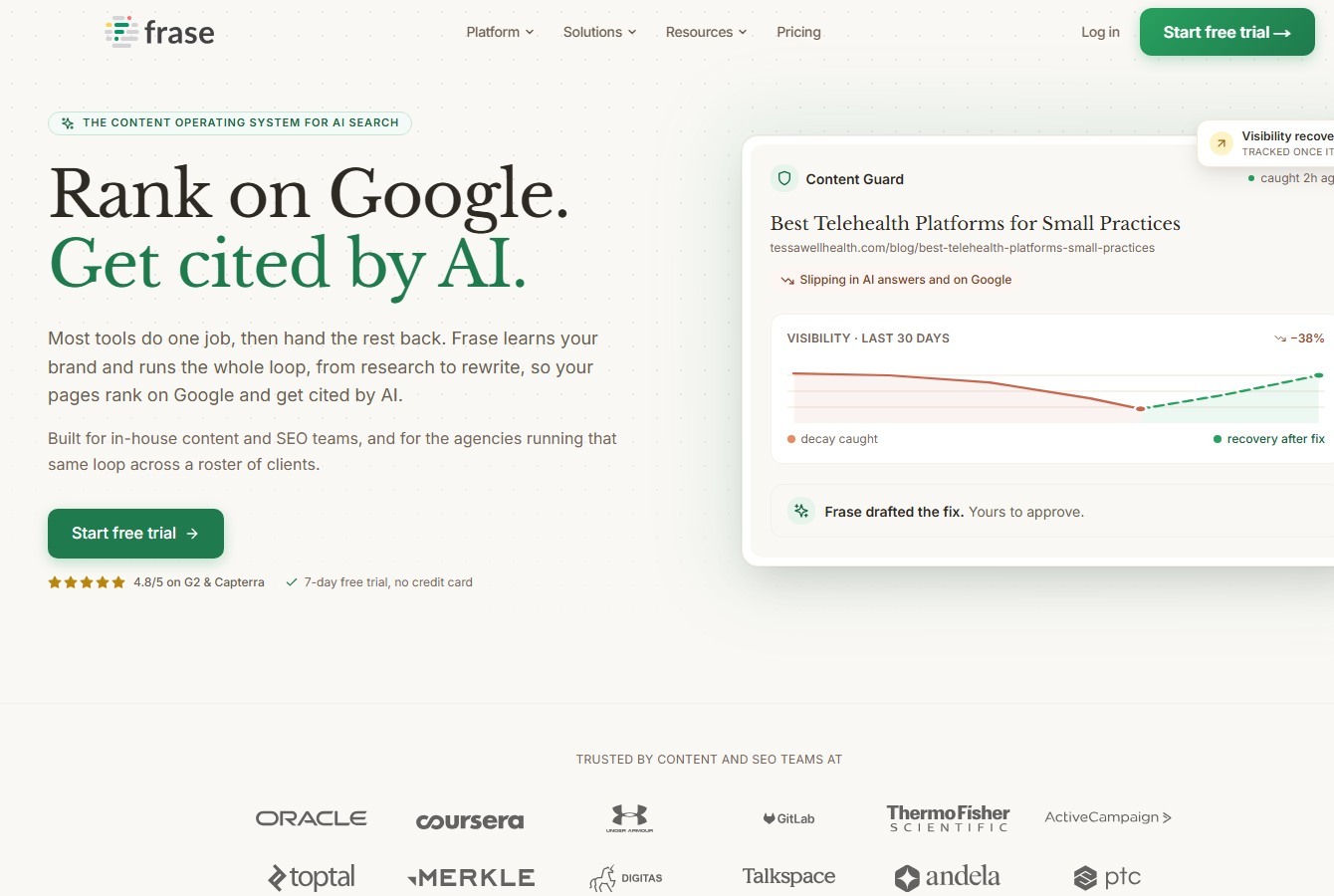
Task: Click the -38% visibility indicator
Action: coord(1299,338)
